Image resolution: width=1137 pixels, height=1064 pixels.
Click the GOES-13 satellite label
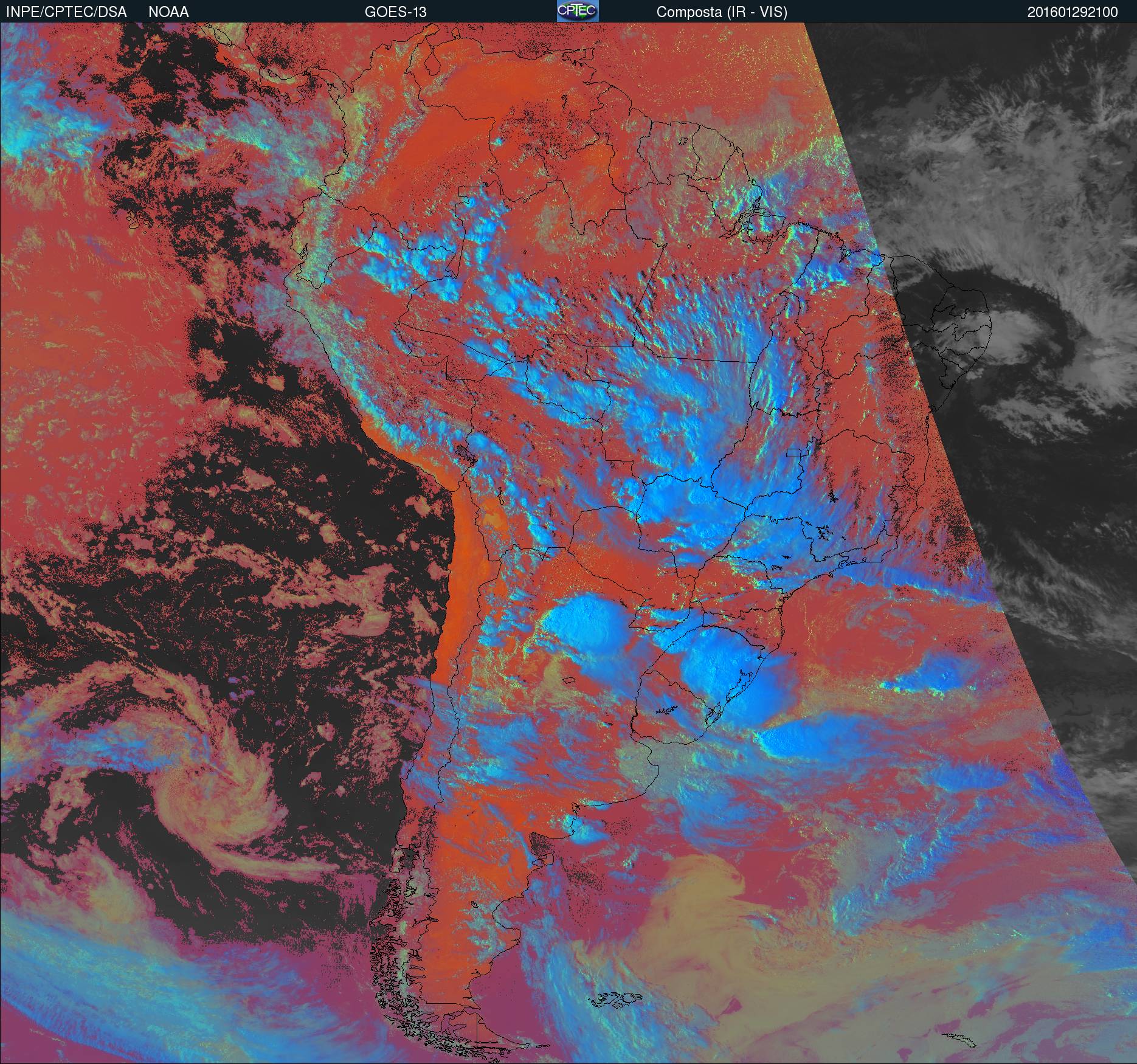click(x=395, y=12)
